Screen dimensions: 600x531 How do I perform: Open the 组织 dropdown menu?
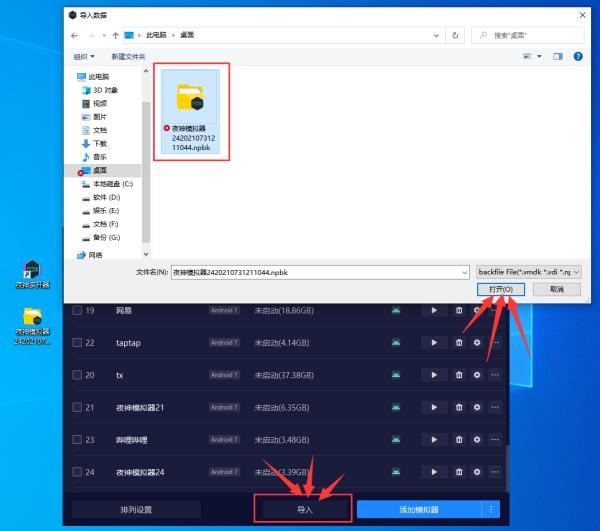click(84, 57)
